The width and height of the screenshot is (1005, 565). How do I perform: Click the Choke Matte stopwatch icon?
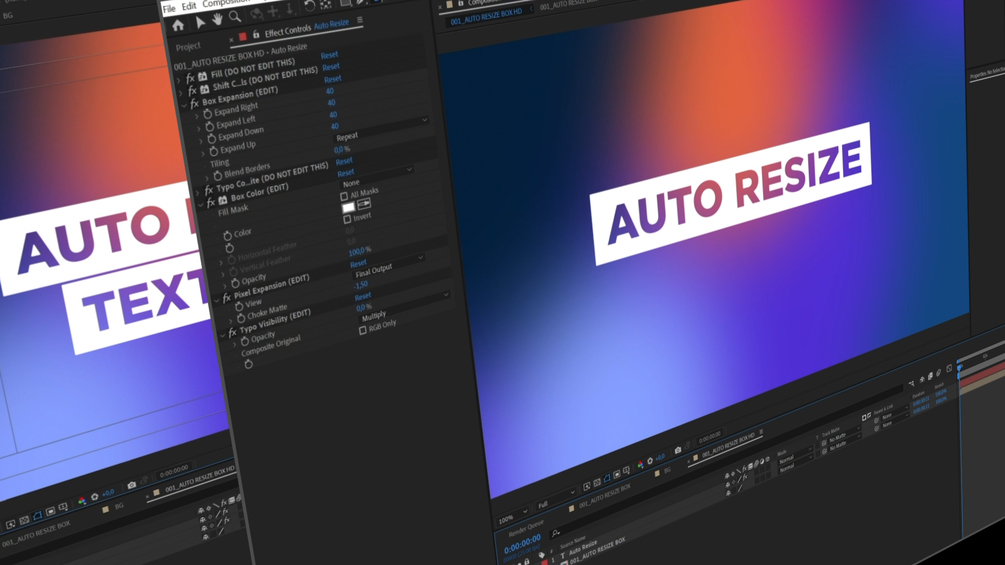click(241, 318)
